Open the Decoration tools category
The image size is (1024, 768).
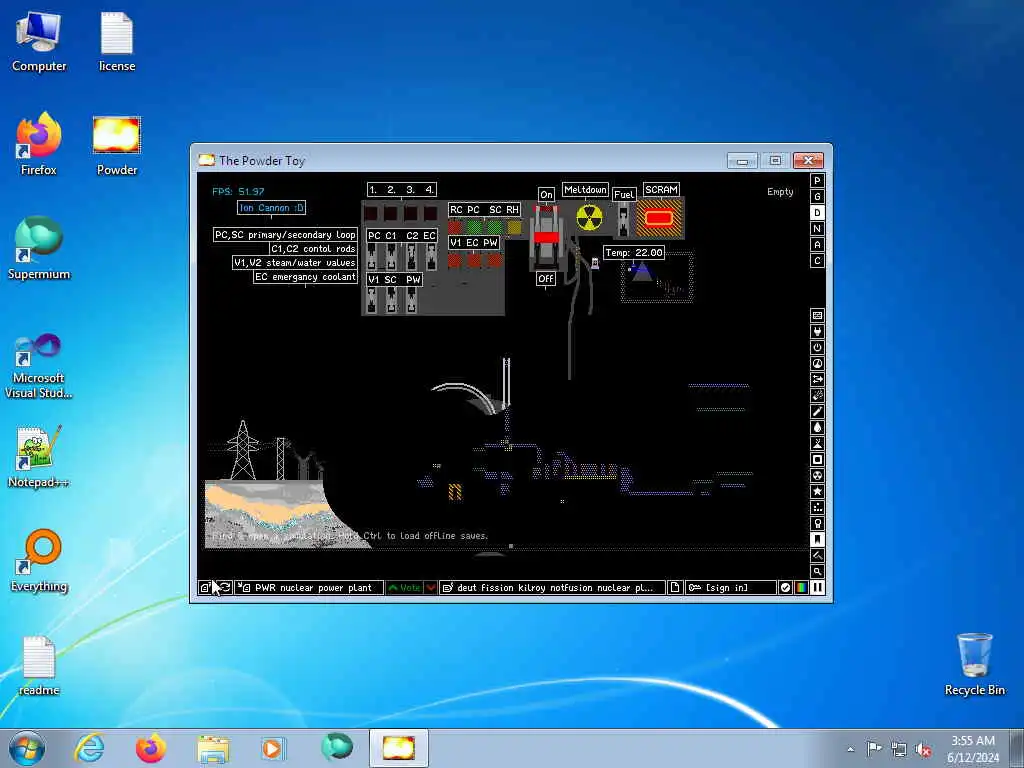(x=817, y=555)
